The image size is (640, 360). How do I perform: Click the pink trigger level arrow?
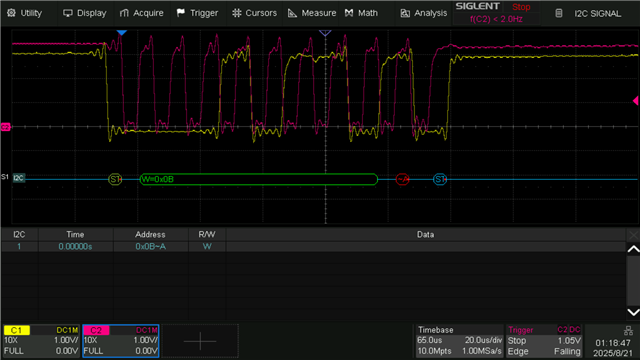coord(636,100)
